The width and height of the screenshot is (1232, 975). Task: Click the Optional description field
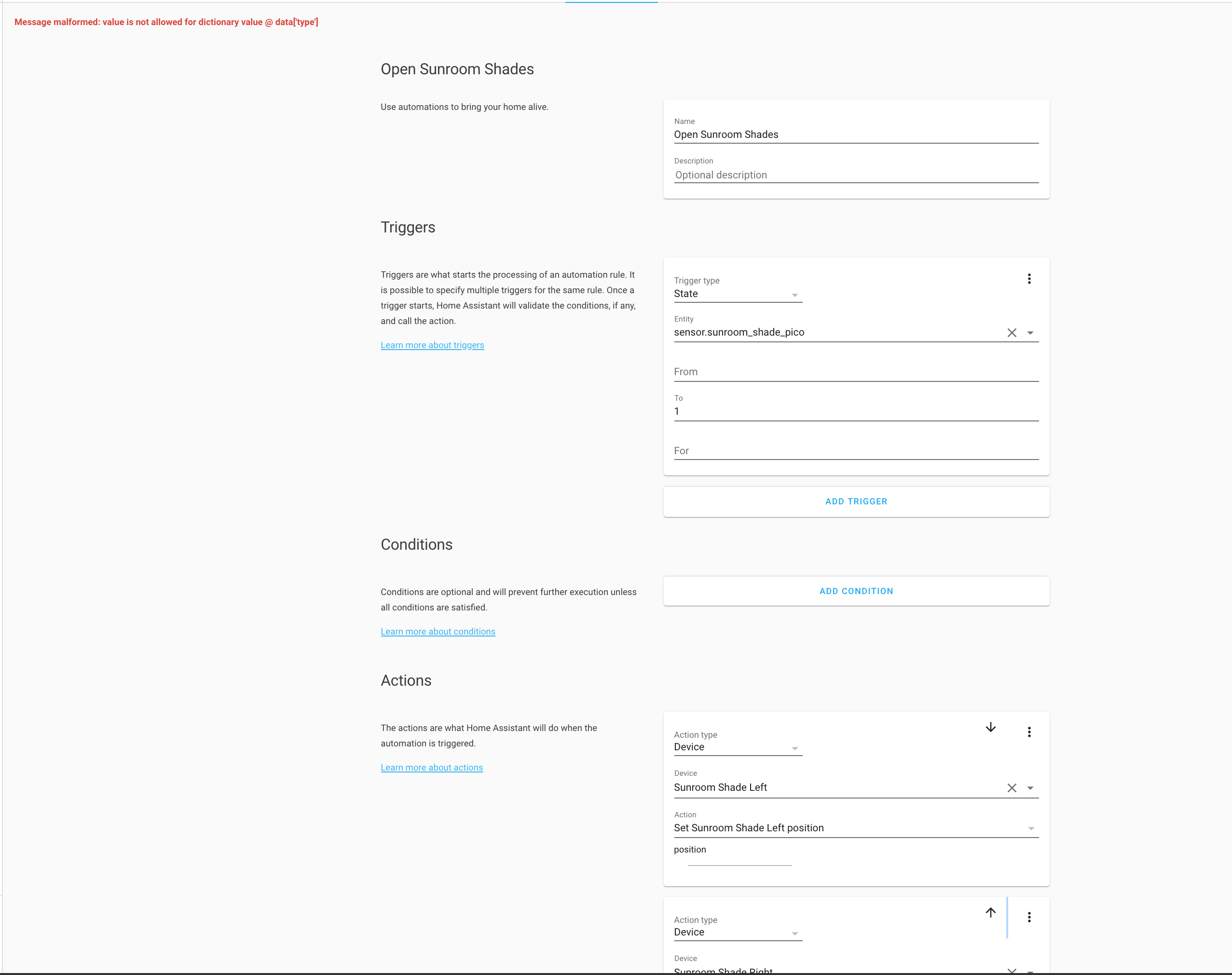(x=856, y=175)
